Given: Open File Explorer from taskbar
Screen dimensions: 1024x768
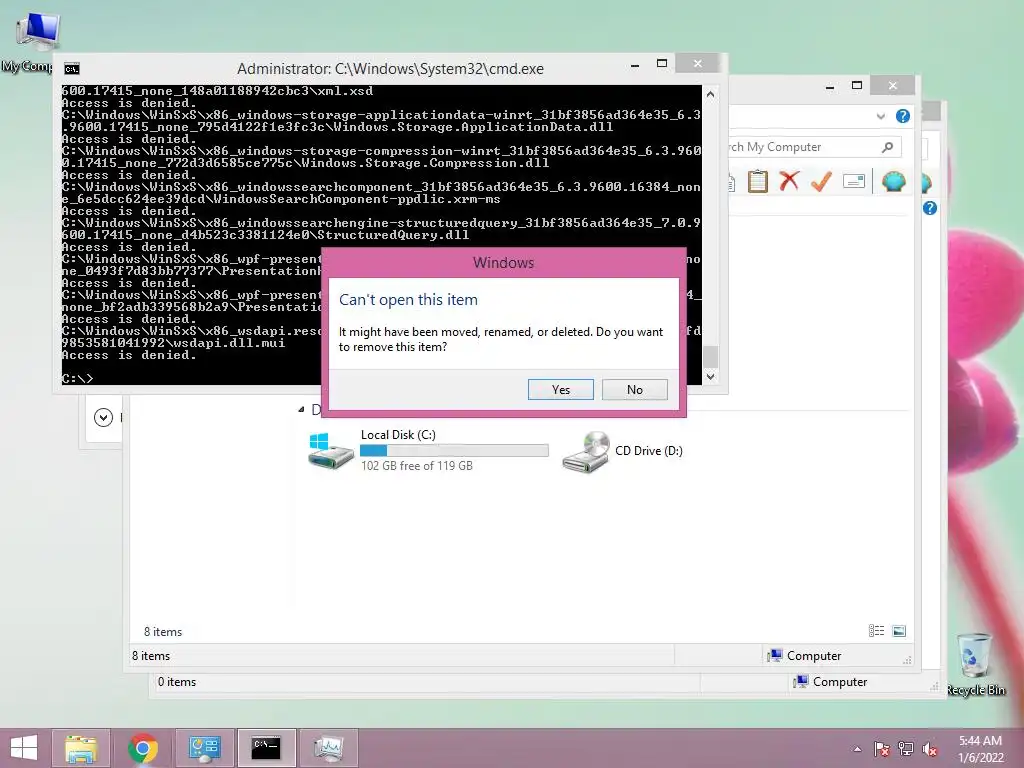Looking at the screenshot, I should coord(81,748).
